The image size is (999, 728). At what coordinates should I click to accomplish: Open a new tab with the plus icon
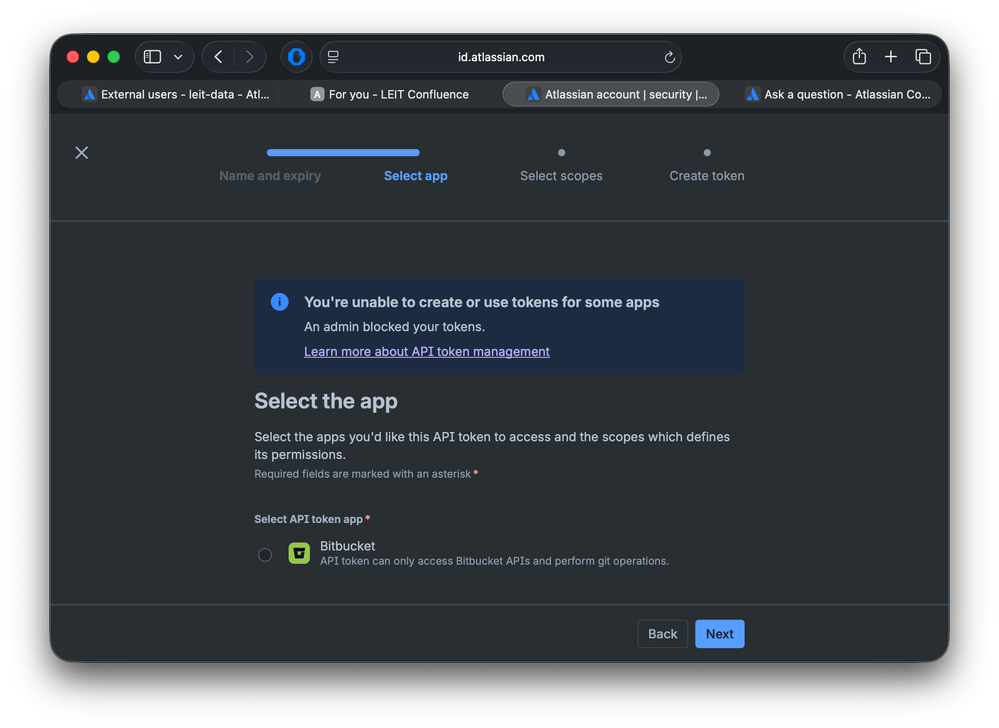pos(891,57)
